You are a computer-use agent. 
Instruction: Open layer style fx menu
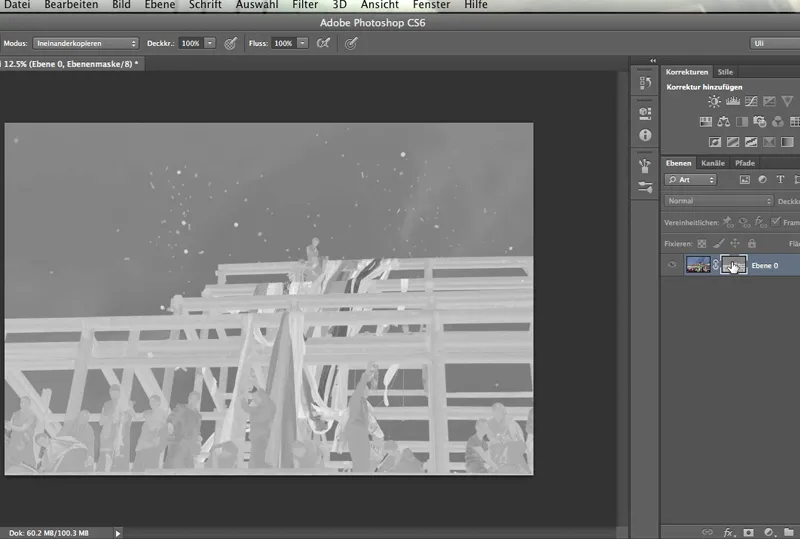729,532
